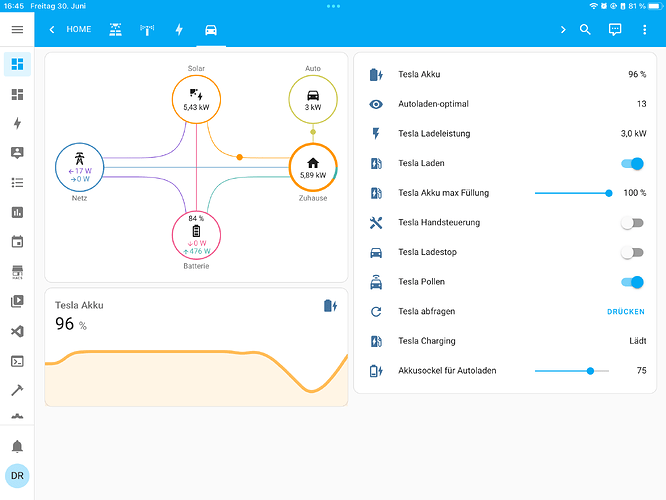Click the Tesla abfragen refresh icon

pos(376,311)
